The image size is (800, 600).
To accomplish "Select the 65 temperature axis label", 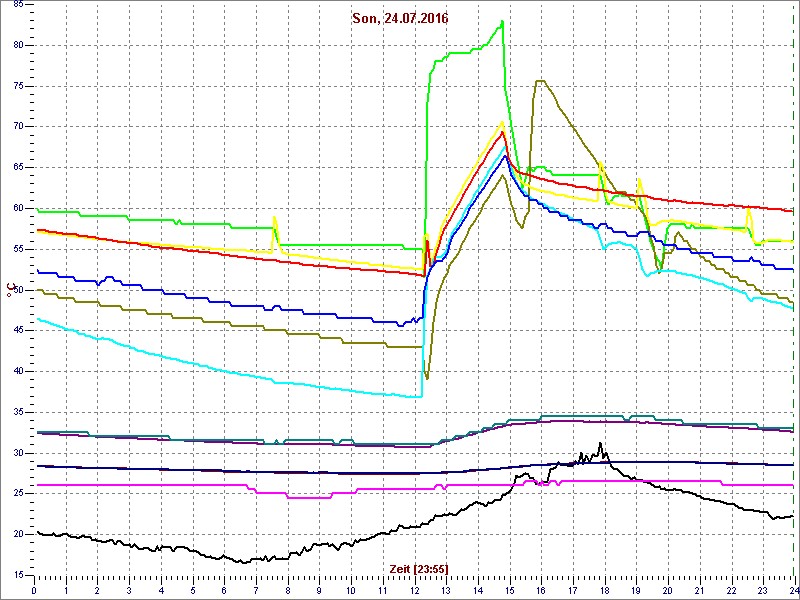I will (x=17, y=168).
